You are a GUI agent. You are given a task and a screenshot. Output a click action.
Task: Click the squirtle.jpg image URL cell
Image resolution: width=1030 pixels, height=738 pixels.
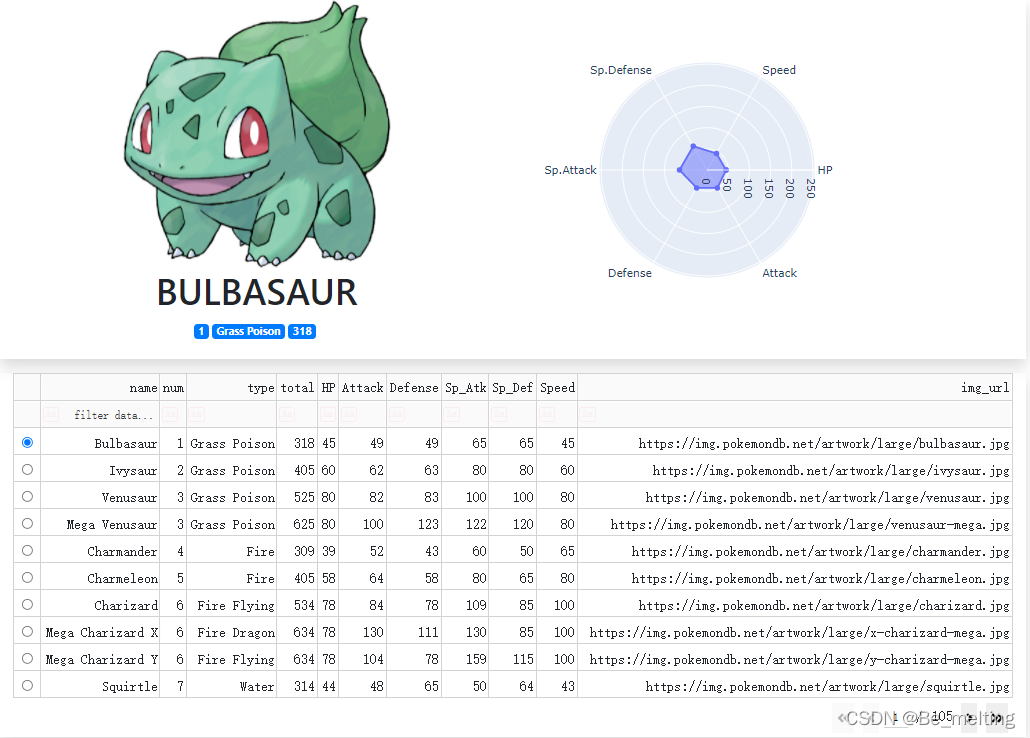[795, 685]
